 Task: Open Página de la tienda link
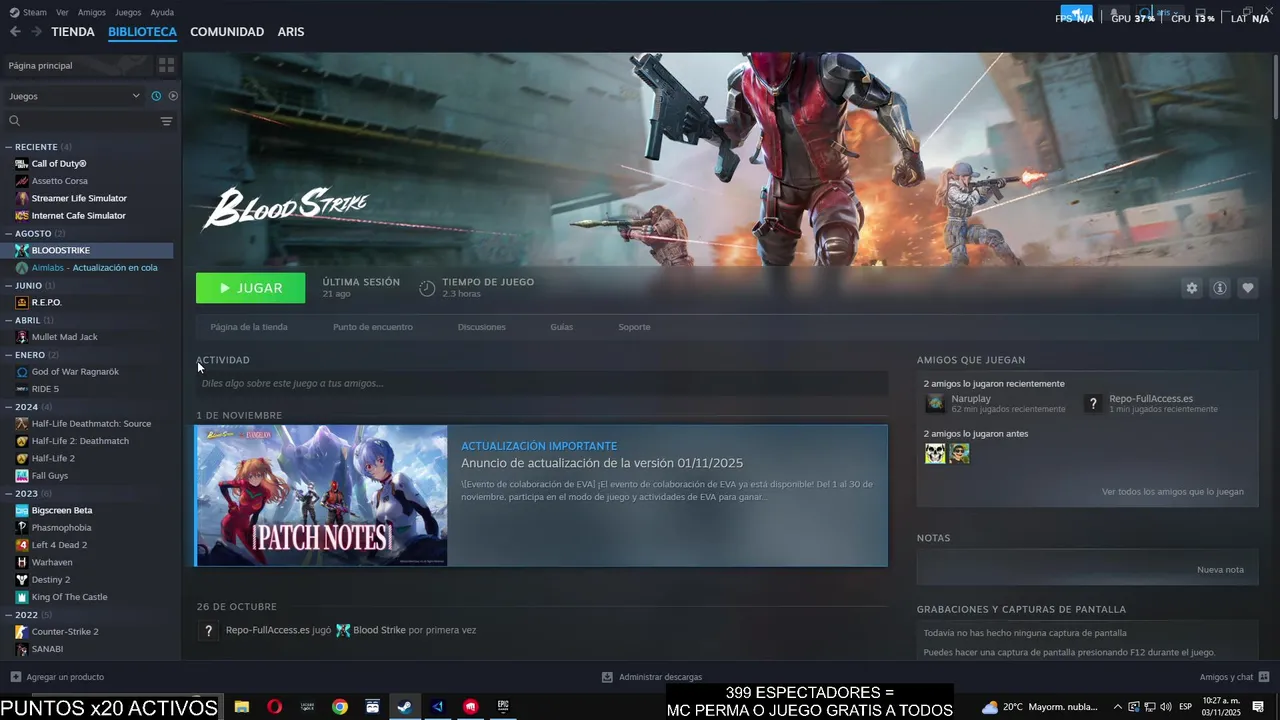[x=249, y=327]
